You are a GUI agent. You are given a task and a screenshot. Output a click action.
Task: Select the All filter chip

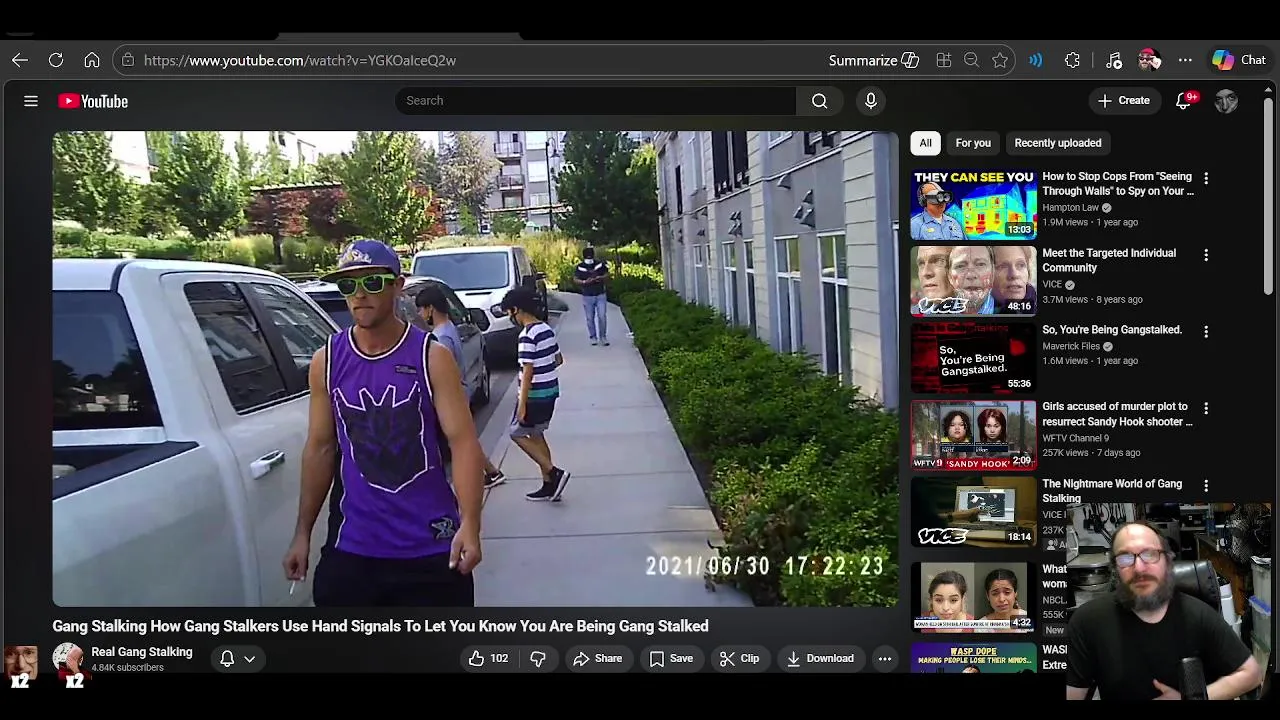click(x=925, y=143)
